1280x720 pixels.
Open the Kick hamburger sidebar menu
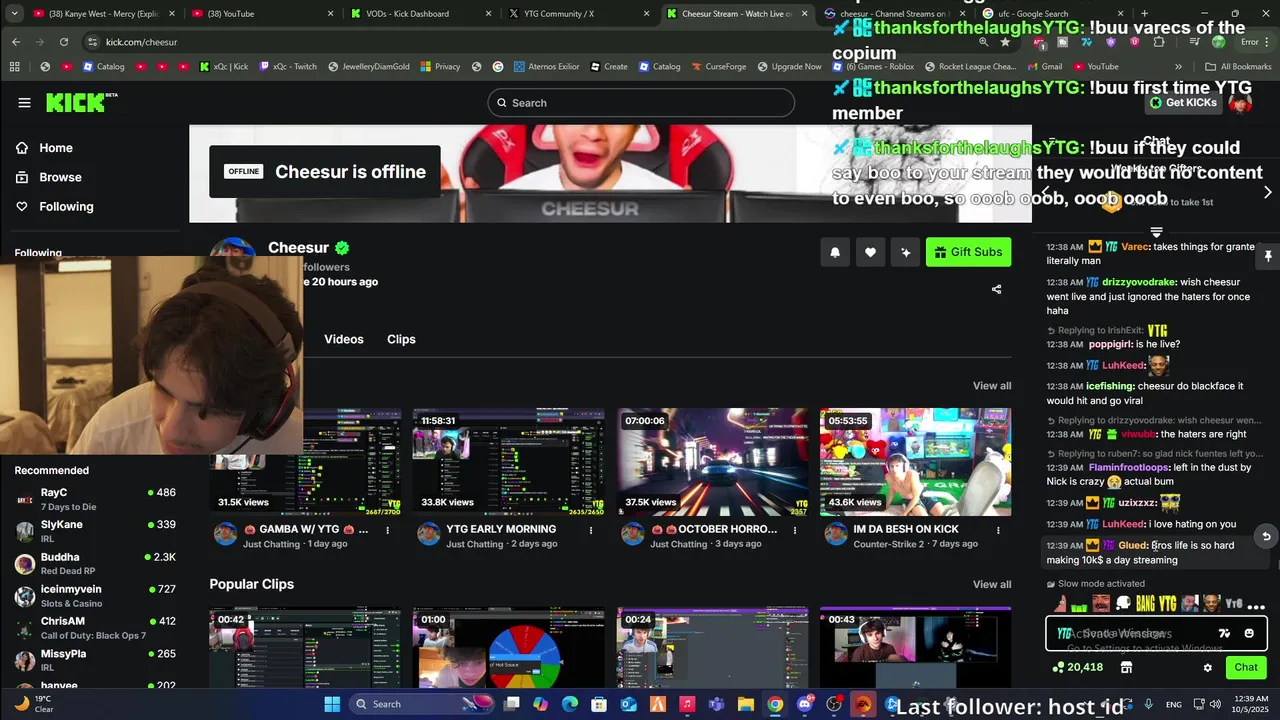[x=24, y=102]
